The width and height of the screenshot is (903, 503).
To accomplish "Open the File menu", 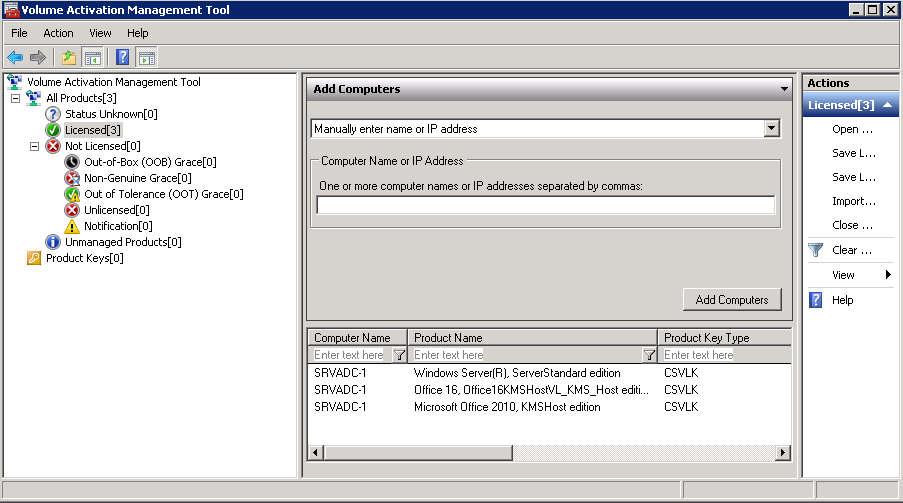I will pos(19,33).
